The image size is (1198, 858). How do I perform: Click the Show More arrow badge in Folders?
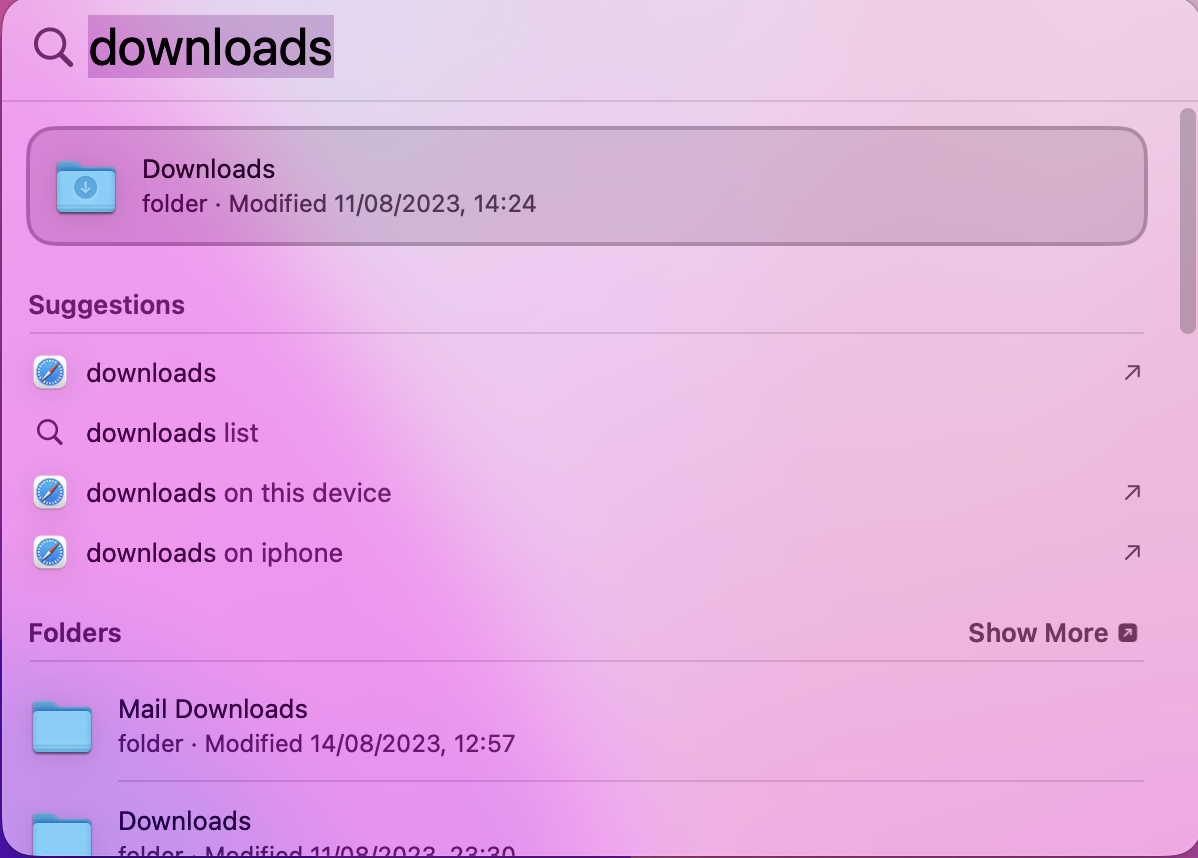pos(1129,632)
